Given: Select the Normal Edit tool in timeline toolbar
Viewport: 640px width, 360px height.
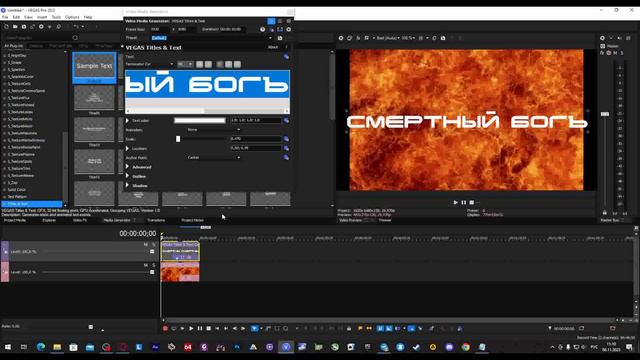Looking at the screenshot, I should click(254, 328).
